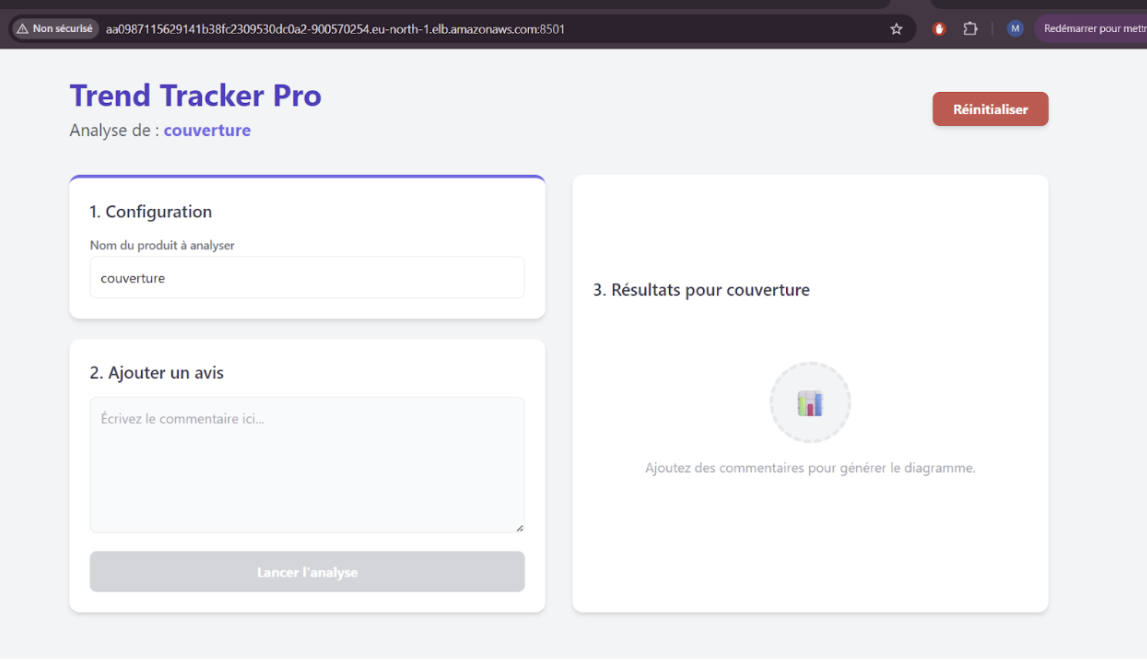
Task: Click the Lancer l'analyse button
Action: [307, 572]
